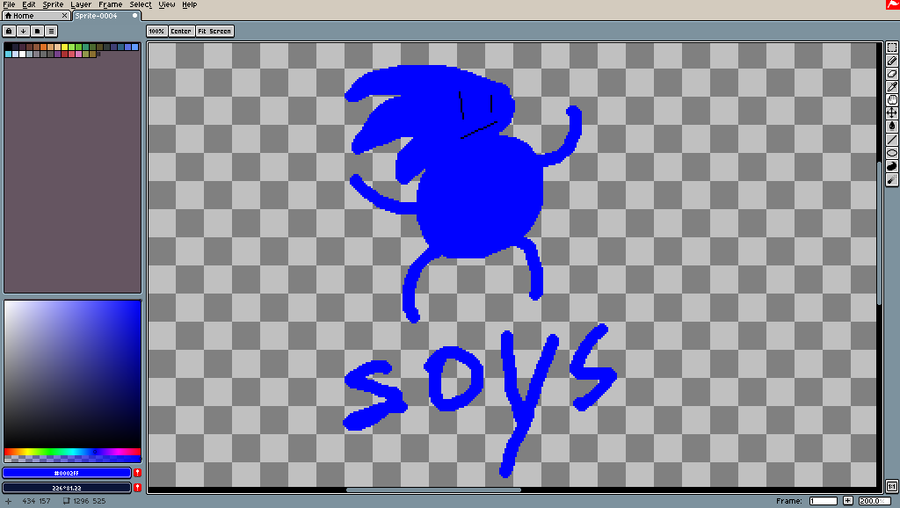900x508 pixels.
Task: Open the Help menu
Action: (189, 5)
